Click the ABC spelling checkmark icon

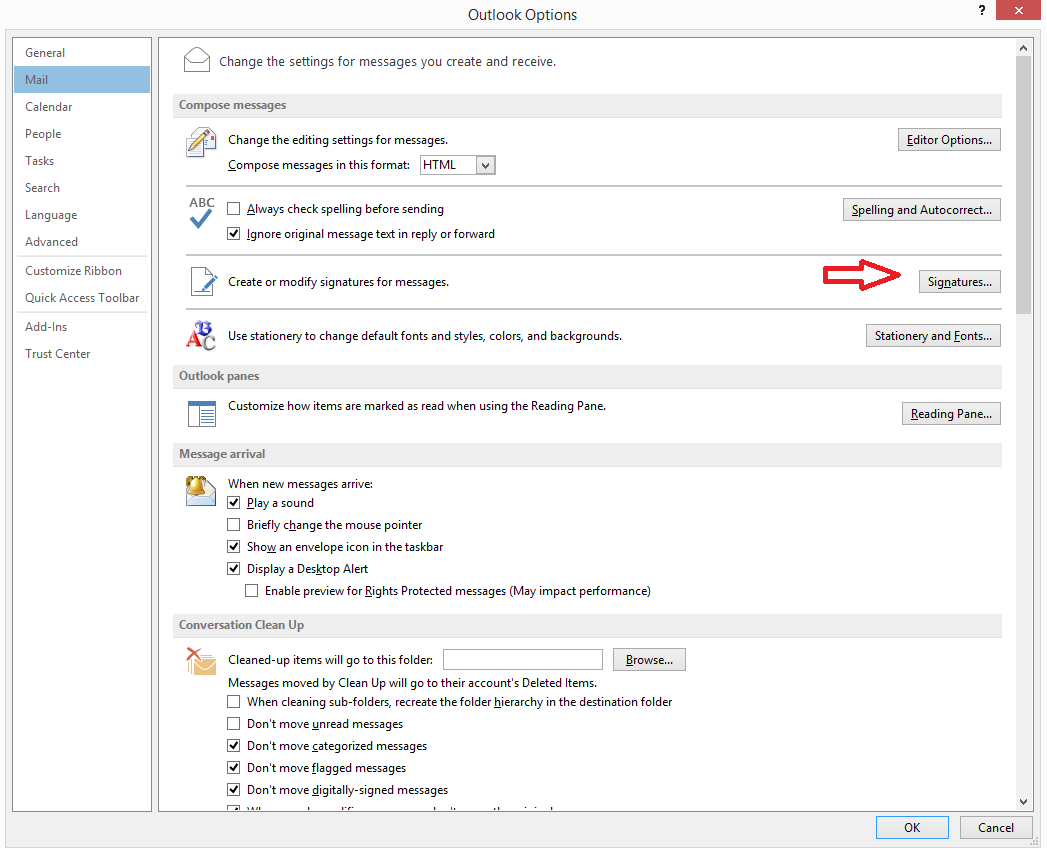[x=201, y=212]
